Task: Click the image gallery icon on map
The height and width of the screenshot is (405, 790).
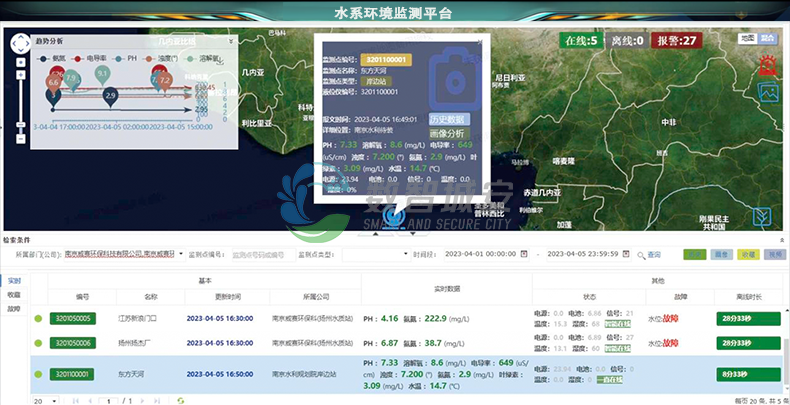Action: click(767, 92)
